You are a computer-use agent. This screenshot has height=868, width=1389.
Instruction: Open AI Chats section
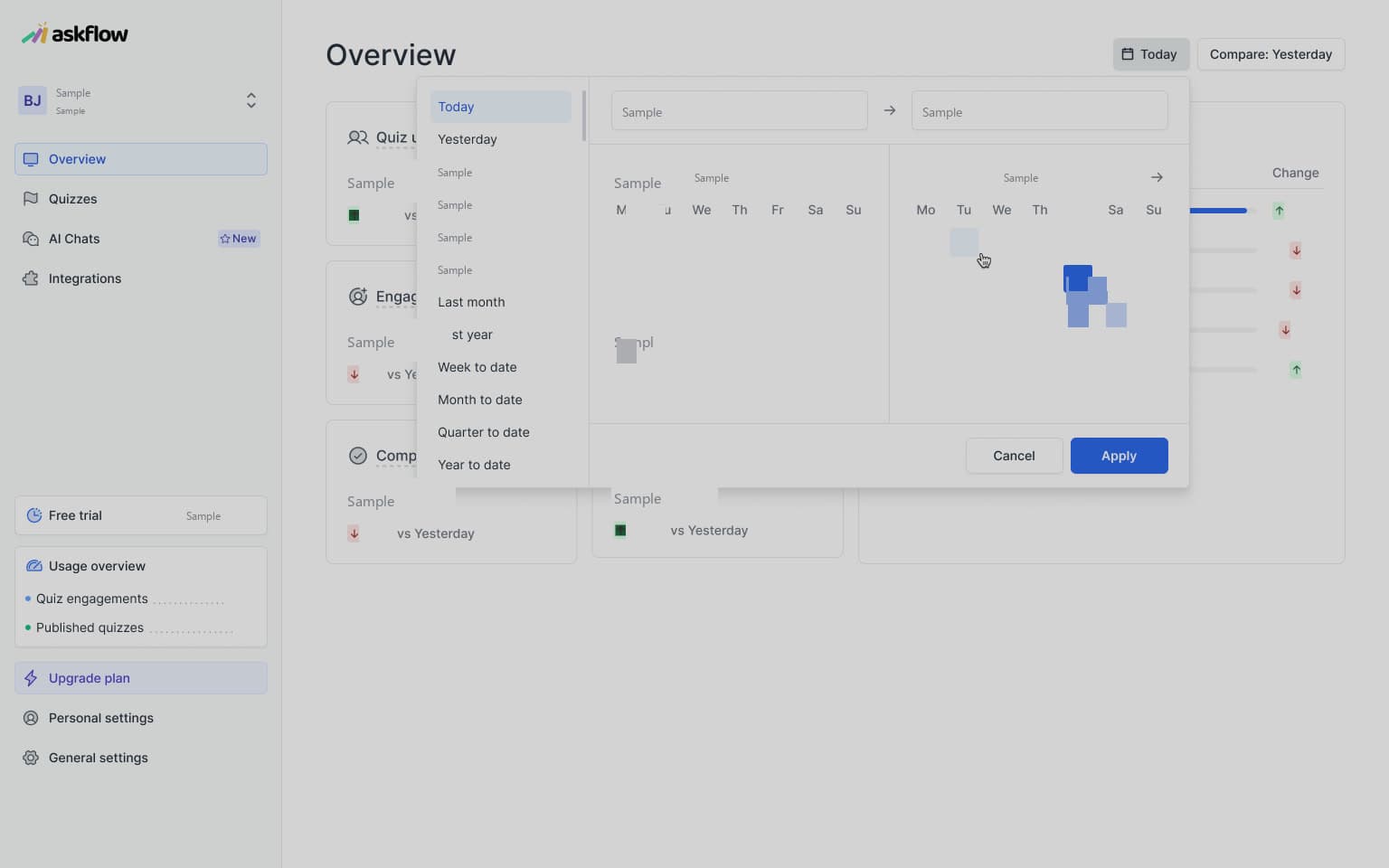click(141, 239)
